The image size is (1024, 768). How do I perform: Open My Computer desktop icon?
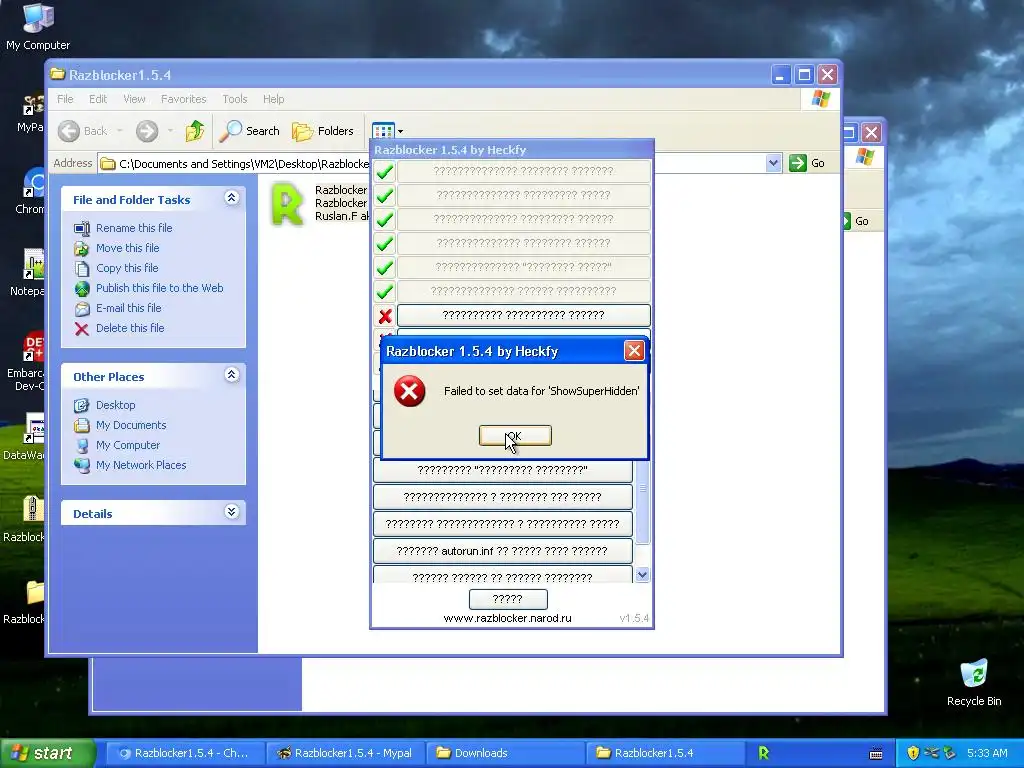pos(38,26)
